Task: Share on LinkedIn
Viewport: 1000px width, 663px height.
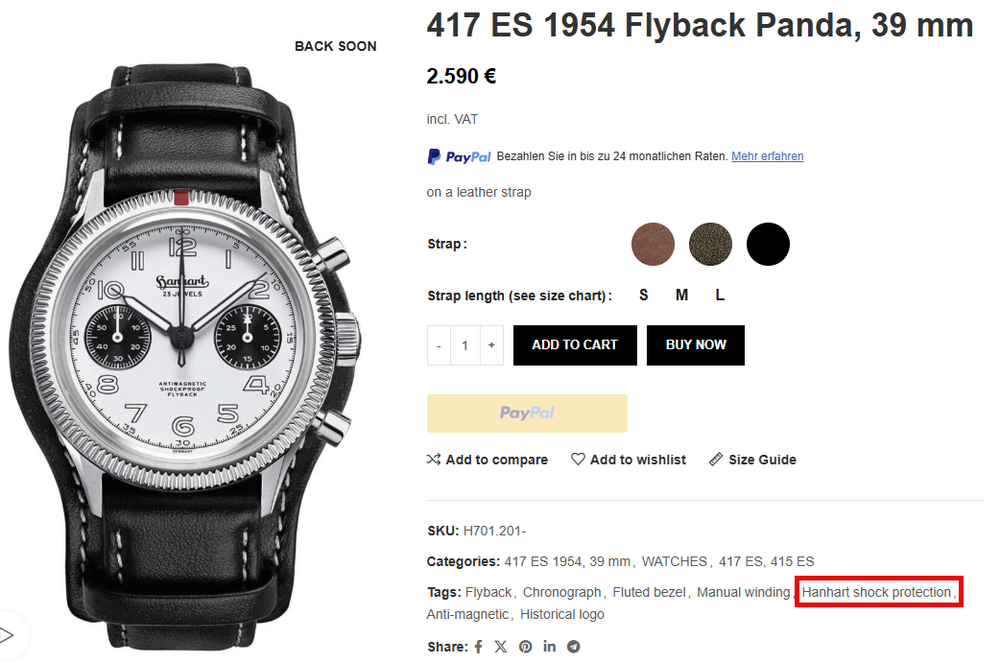Action: point(550,647)
